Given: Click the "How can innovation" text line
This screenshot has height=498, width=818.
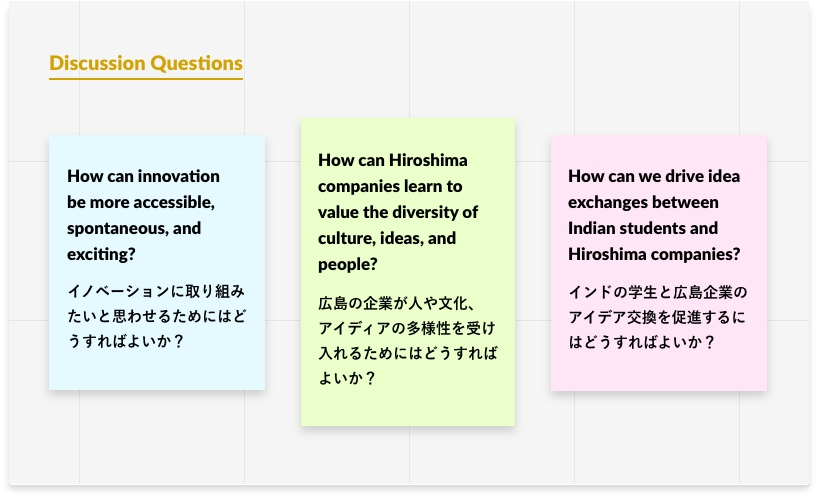Looking at the screenshot, I should pos(143,176).
